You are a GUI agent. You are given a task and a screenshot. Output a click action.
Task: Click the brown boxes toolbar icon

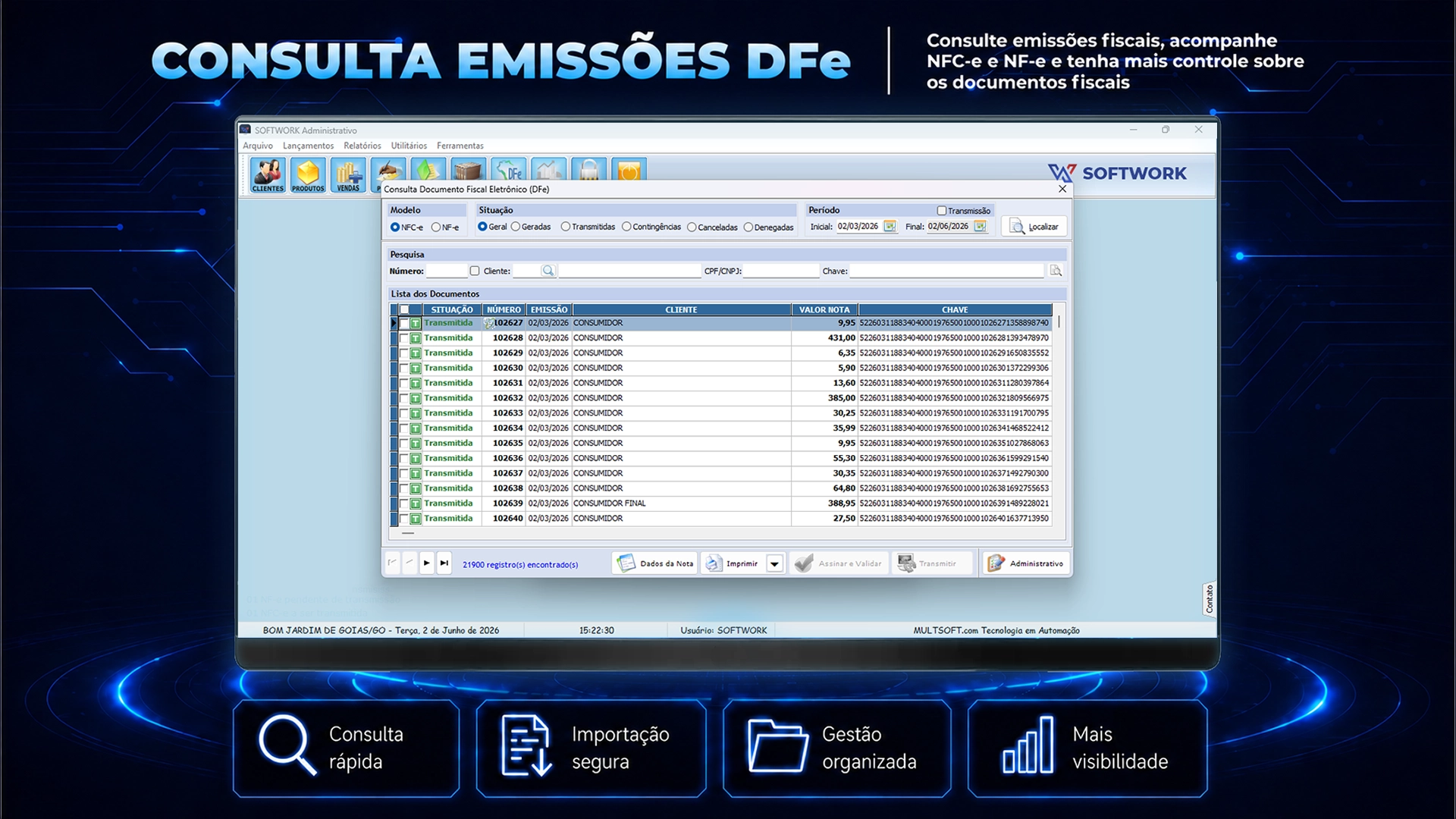[x=468, y=169]
